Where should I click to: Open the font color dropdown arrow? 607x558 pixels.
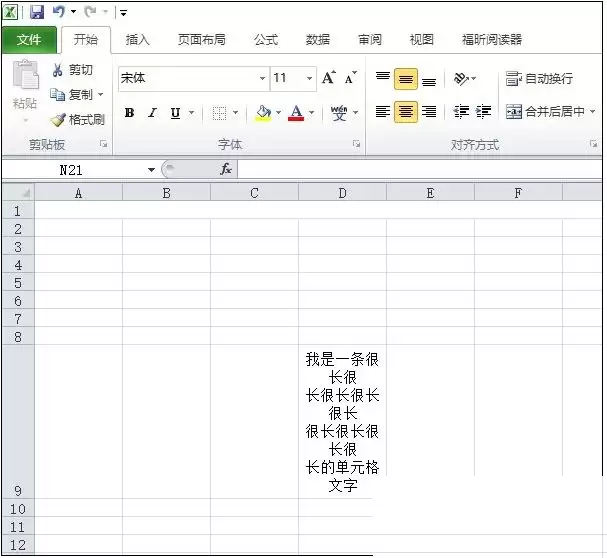coord(312,113)
